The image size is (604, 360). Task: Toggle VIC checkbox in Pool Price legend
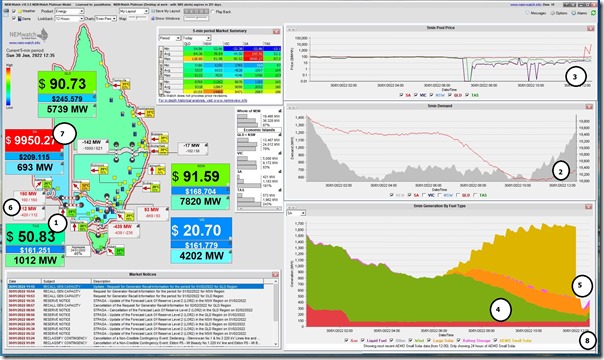tap(416, 95)
